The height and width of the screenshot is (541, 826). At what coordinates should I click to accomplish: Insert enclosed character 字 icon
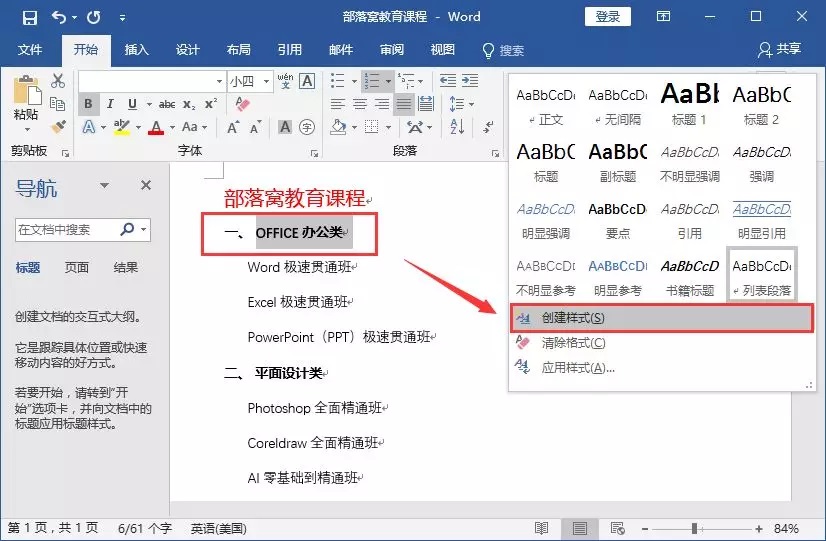307,127
